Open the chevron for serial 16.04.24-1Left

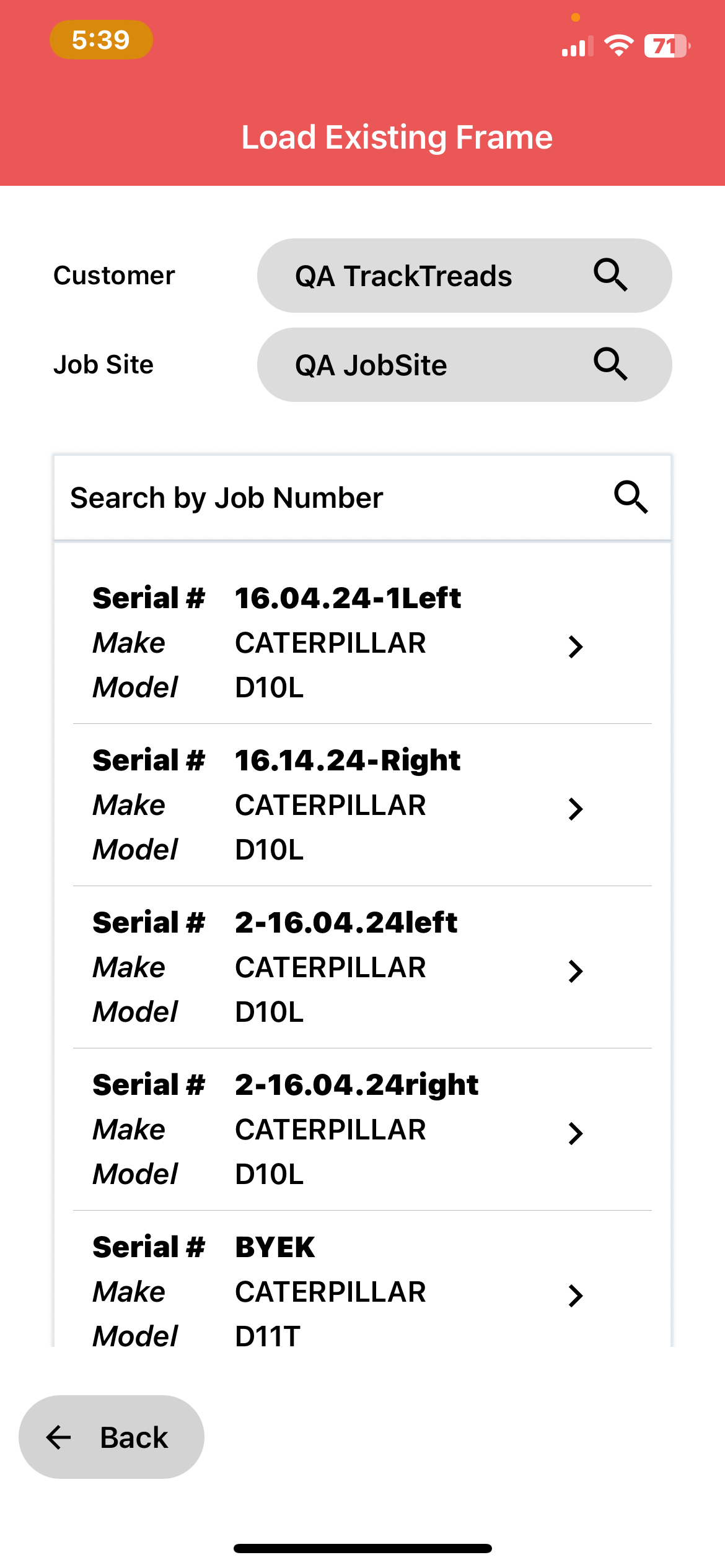click(576, 647)
